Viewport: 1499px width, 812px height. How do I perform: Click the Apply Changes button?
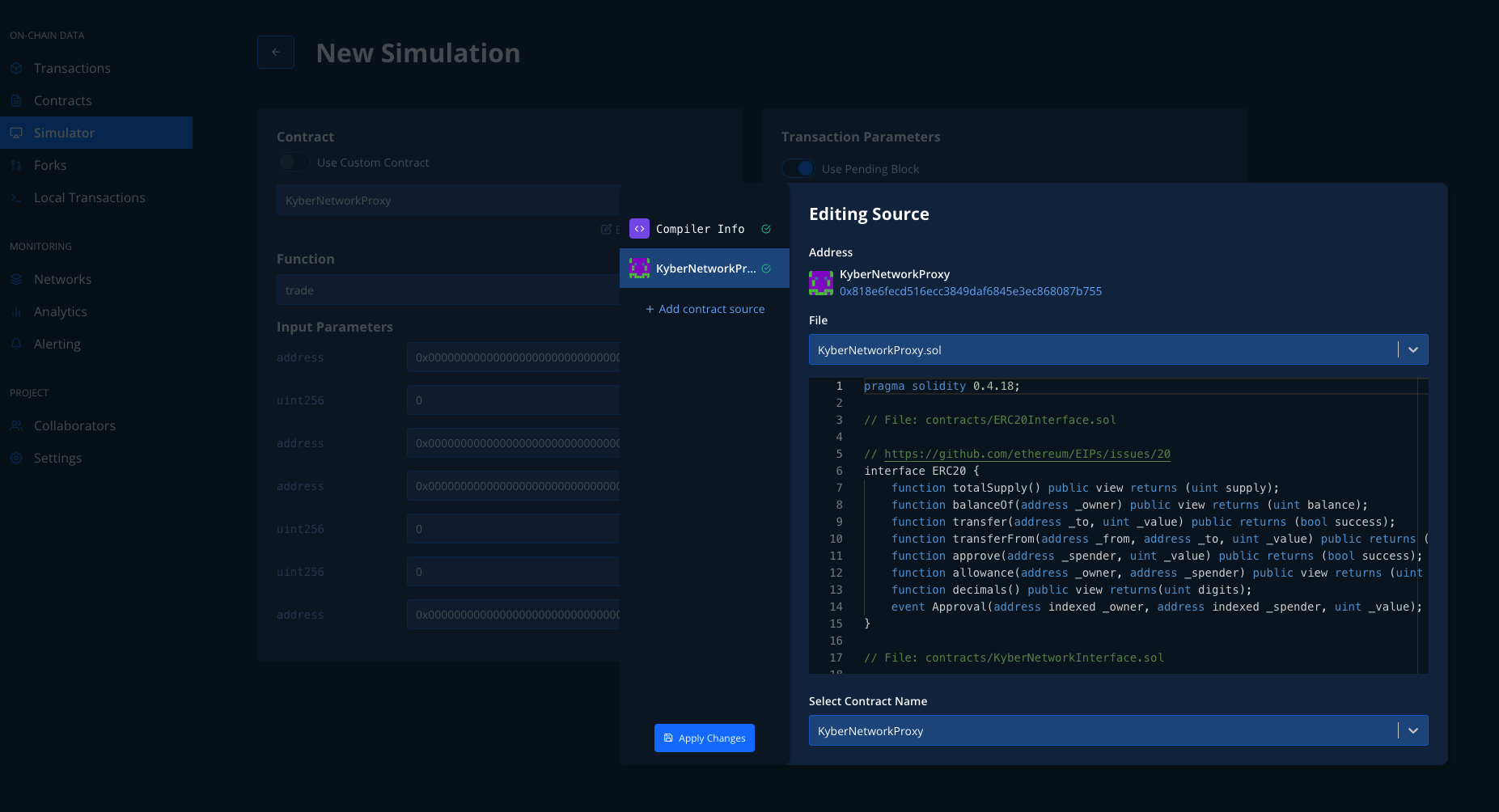coord(705,738)
